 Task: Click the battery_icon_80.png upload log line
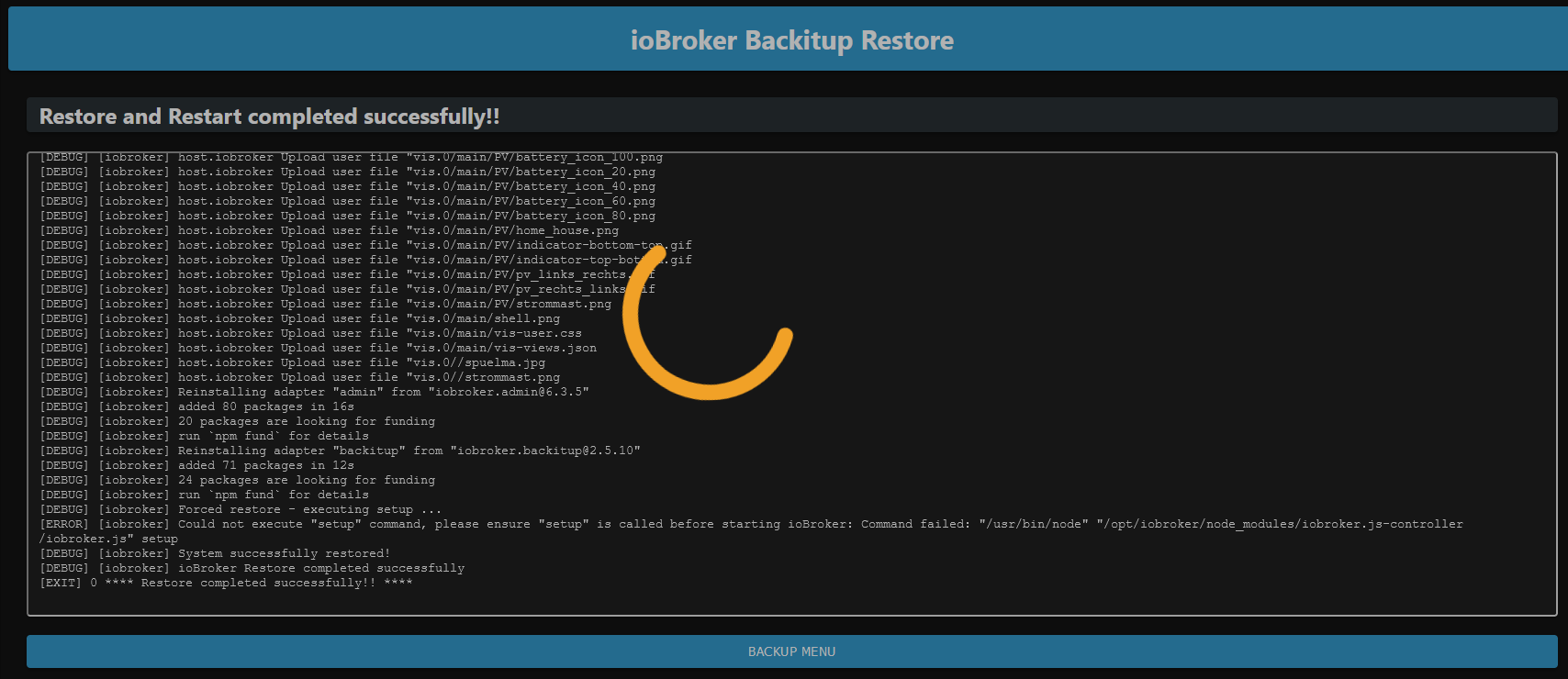[347, 216]
